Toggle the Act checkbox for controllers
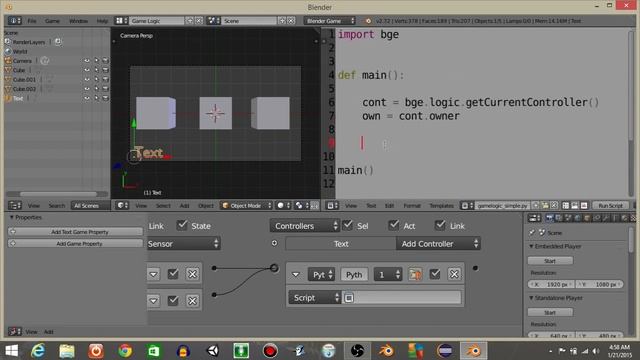 393,225
